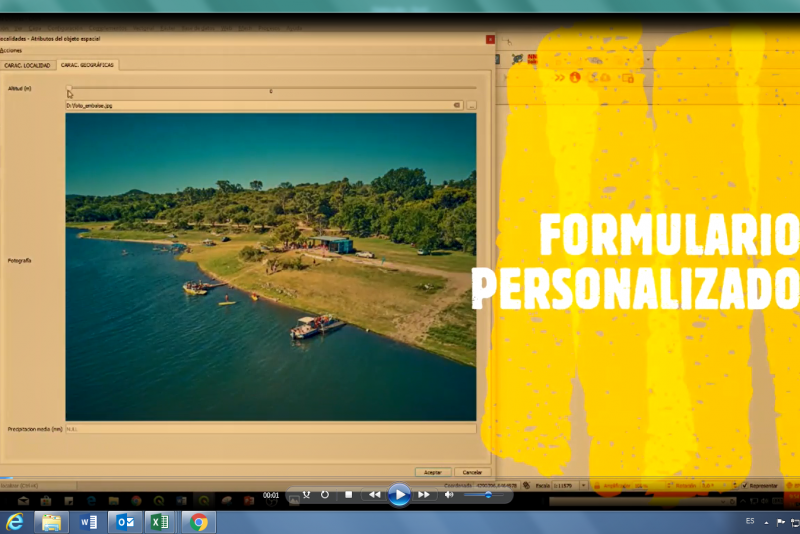Open Excel from the taskbar
Viewport: 800px width, 534px height.
(161, 522)
